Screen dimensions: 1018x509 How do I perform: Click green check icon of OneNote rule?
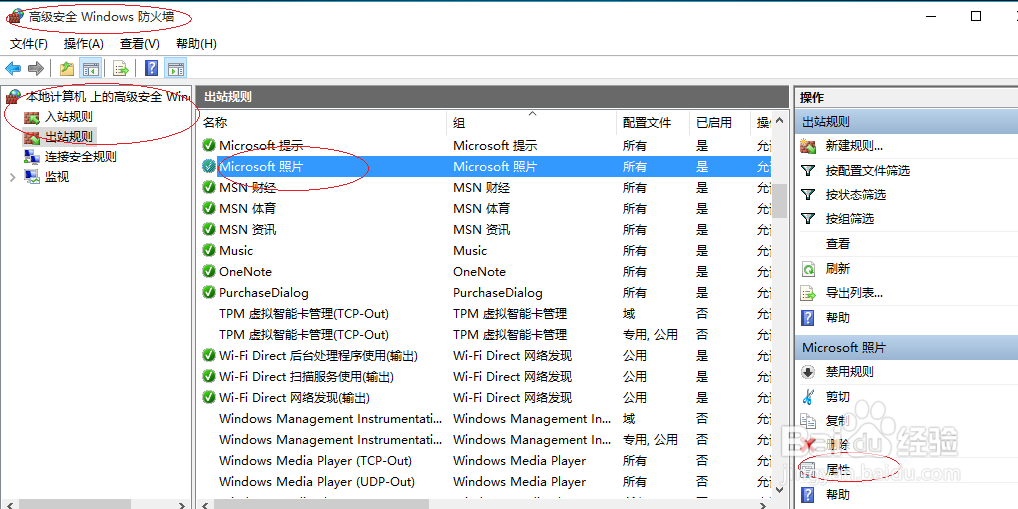point(208,271)
